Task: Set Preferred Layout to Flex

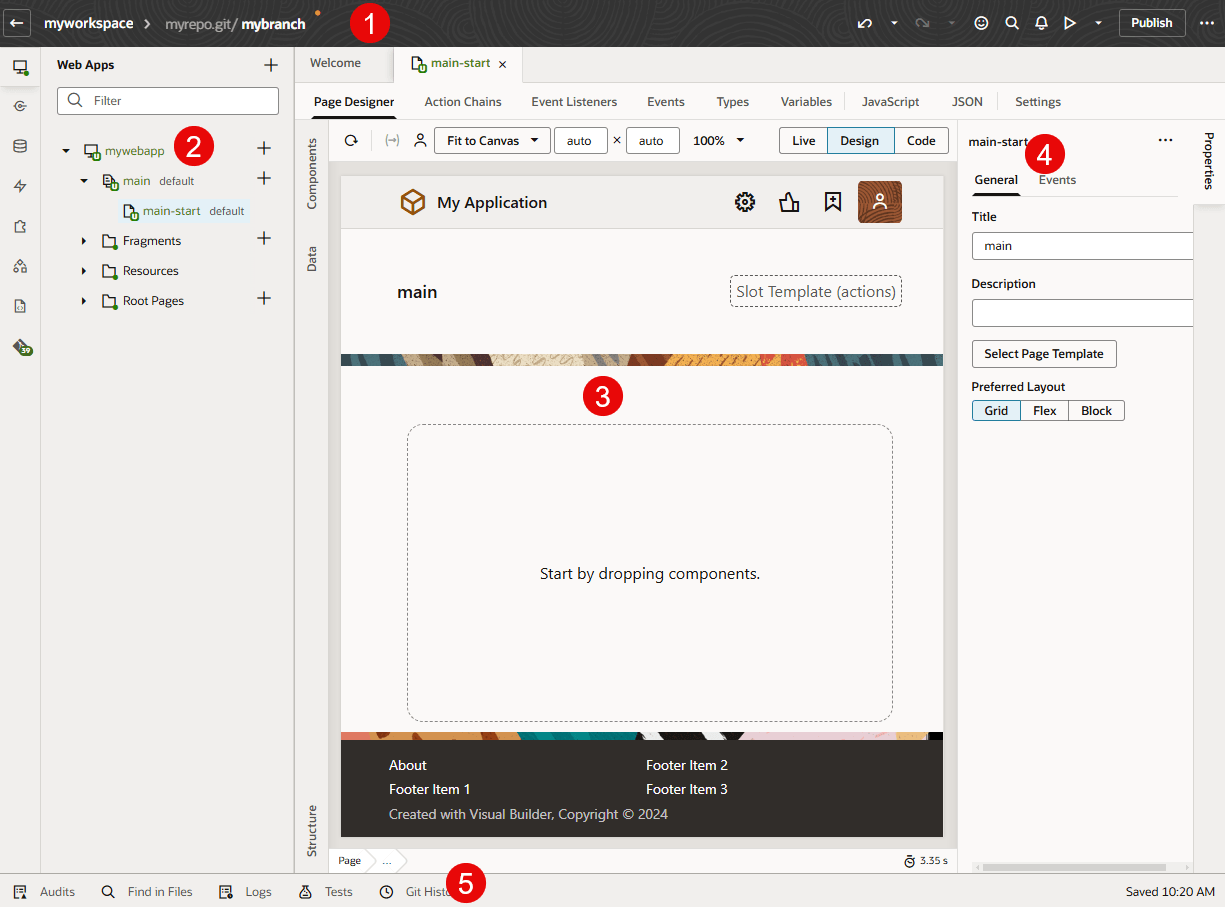Action: tap(1044, 410)
